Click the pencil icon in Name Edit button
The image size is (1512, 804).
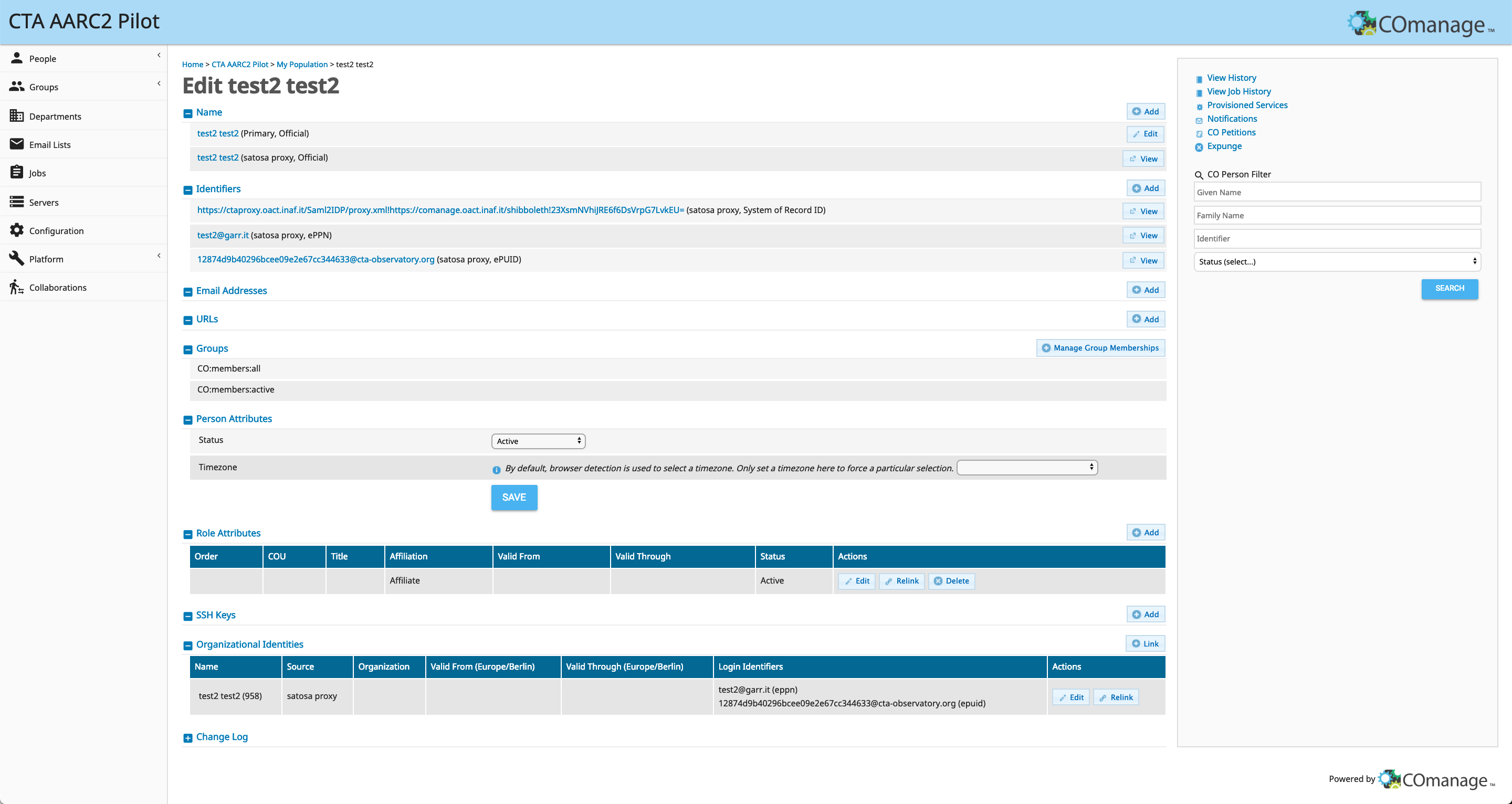tap(1136, 134)
